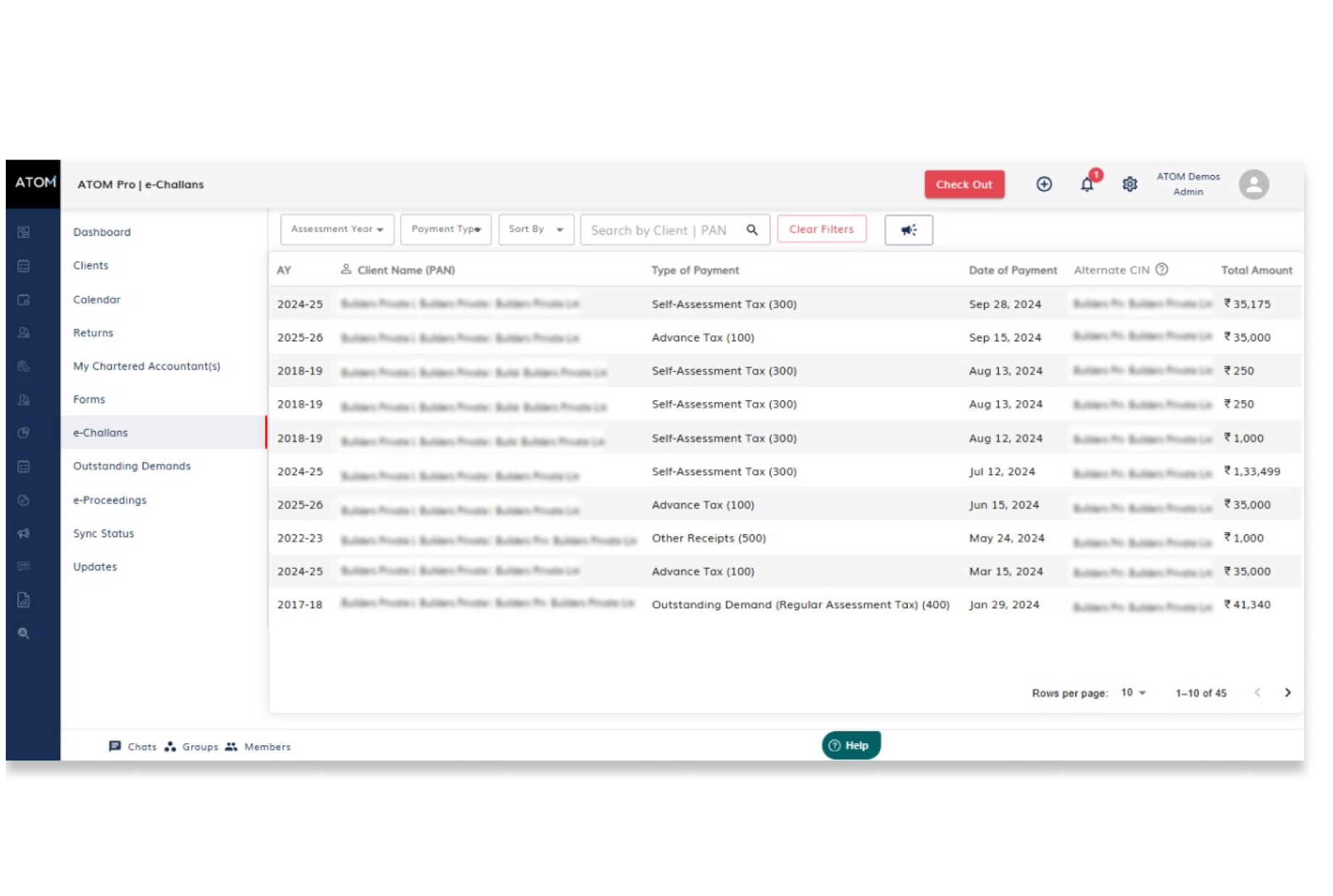Click the Sep 28, 2024 date cell
Screen dimensions: 1333x896
(1005, 304)
